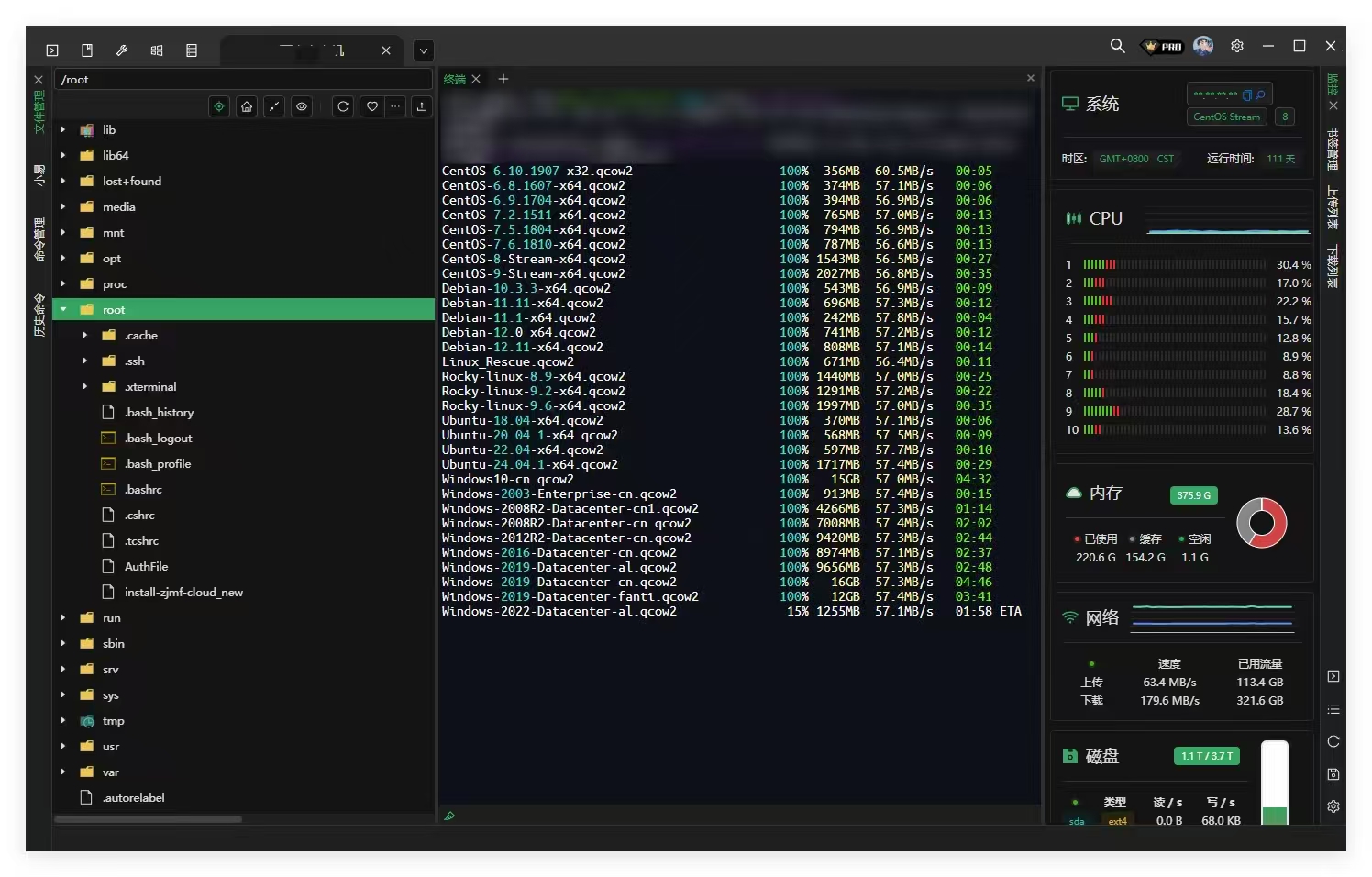Click the refresh icon in file manager toolbar
This screenshot has height=877, width=1372.
[343, 106]
